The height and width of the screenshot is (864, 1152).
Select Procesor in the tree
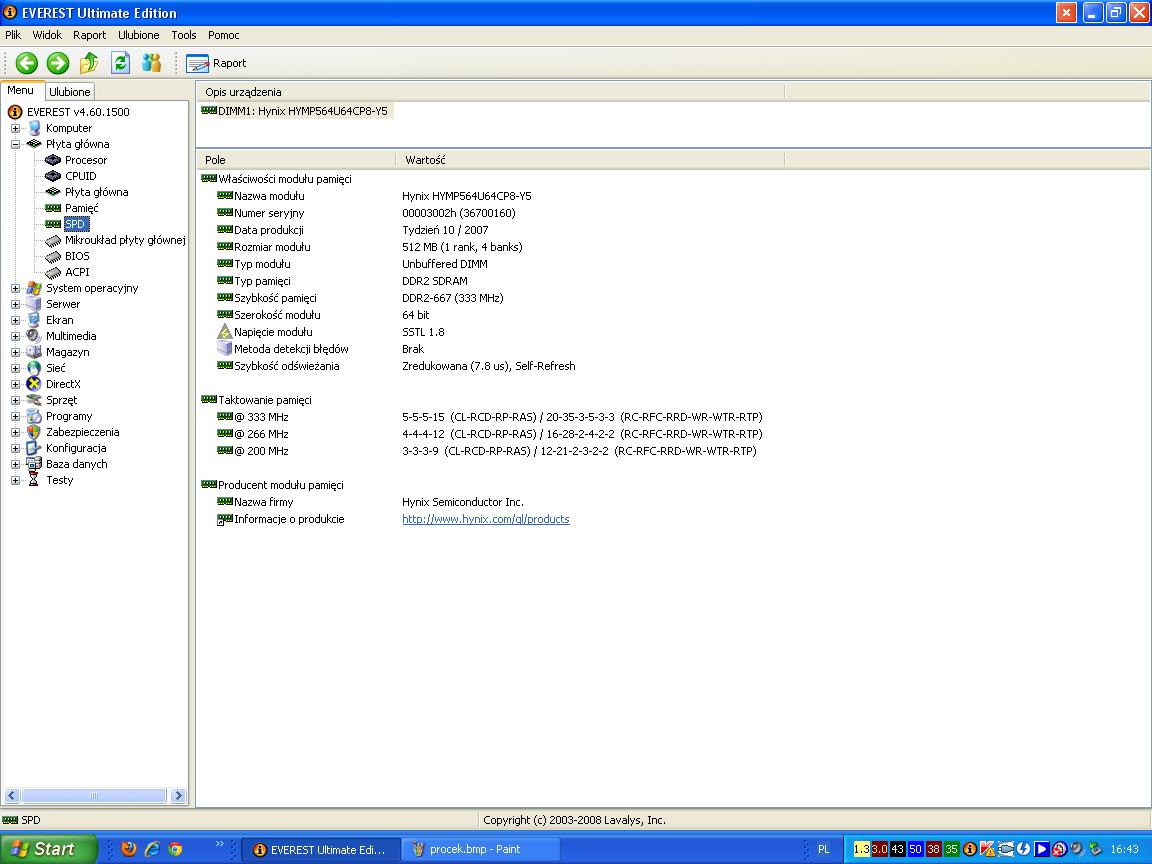point(85,160)
